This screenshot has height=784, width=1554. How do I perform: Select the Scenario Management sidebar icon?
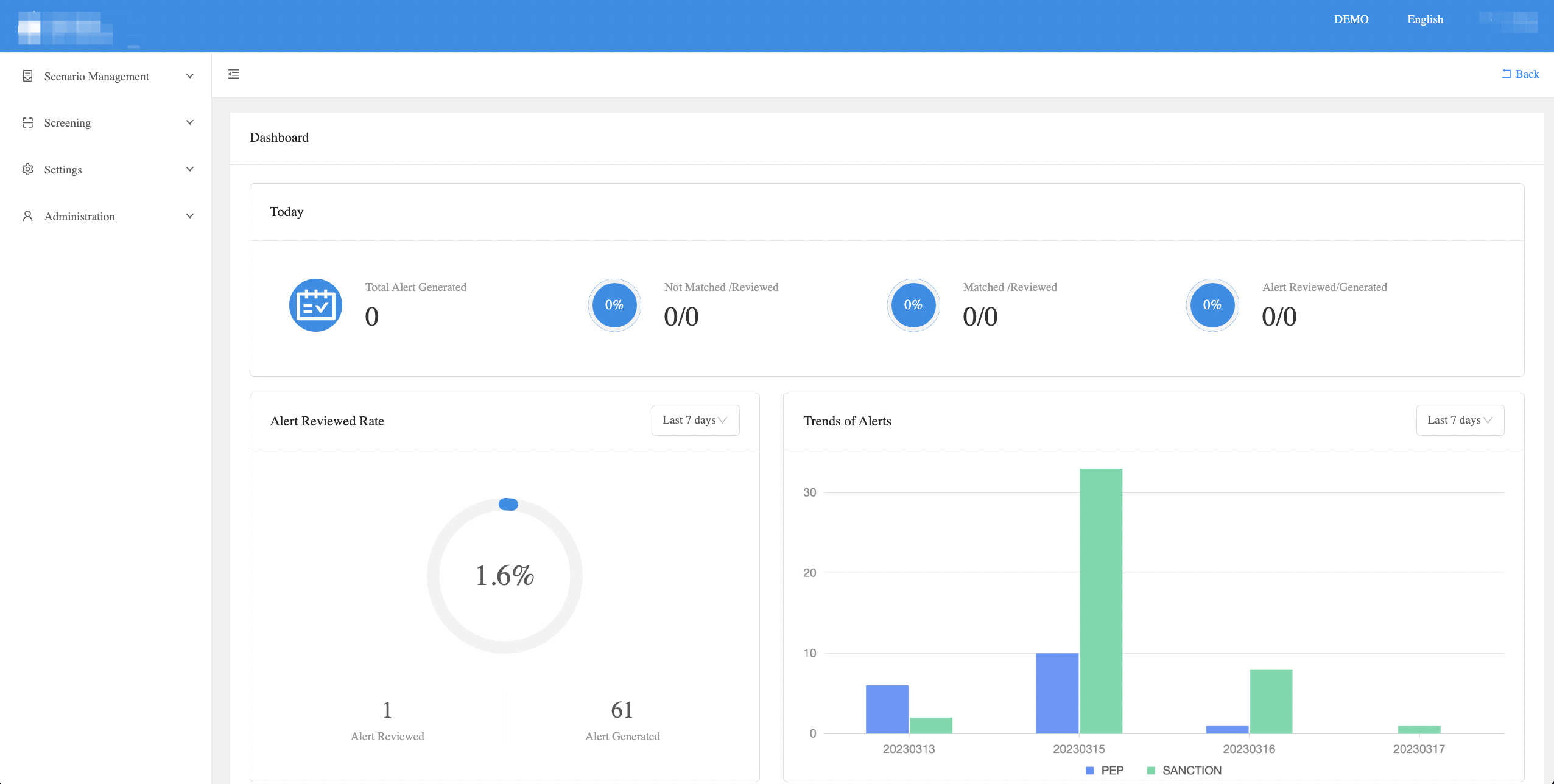(27, 75)
